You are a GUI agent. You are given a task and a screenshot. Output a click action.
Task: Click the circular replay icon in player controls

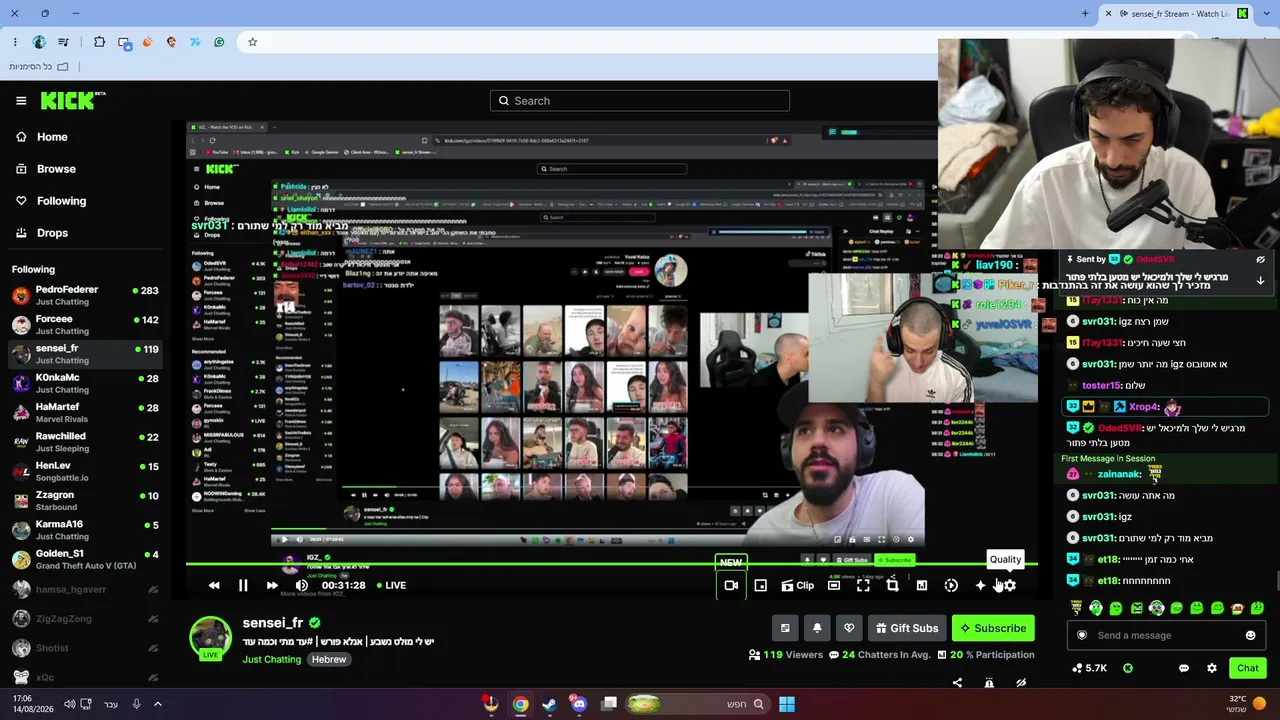pos(951,585)
